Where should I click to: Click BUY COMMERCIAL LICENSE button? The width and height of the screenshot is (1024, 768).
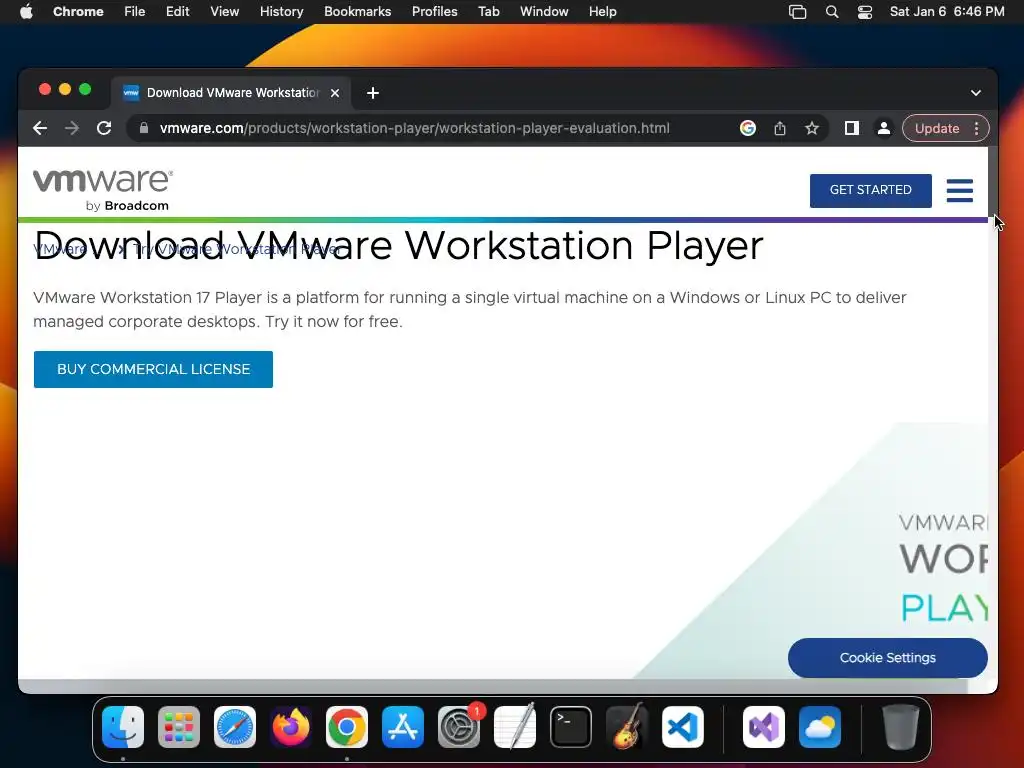pos(153,369)
